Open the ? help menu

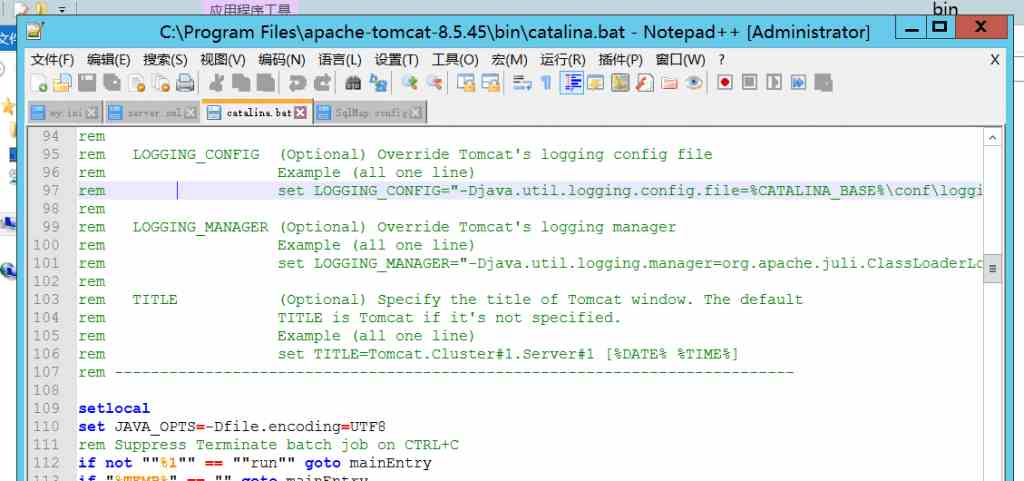pos(722,60)
